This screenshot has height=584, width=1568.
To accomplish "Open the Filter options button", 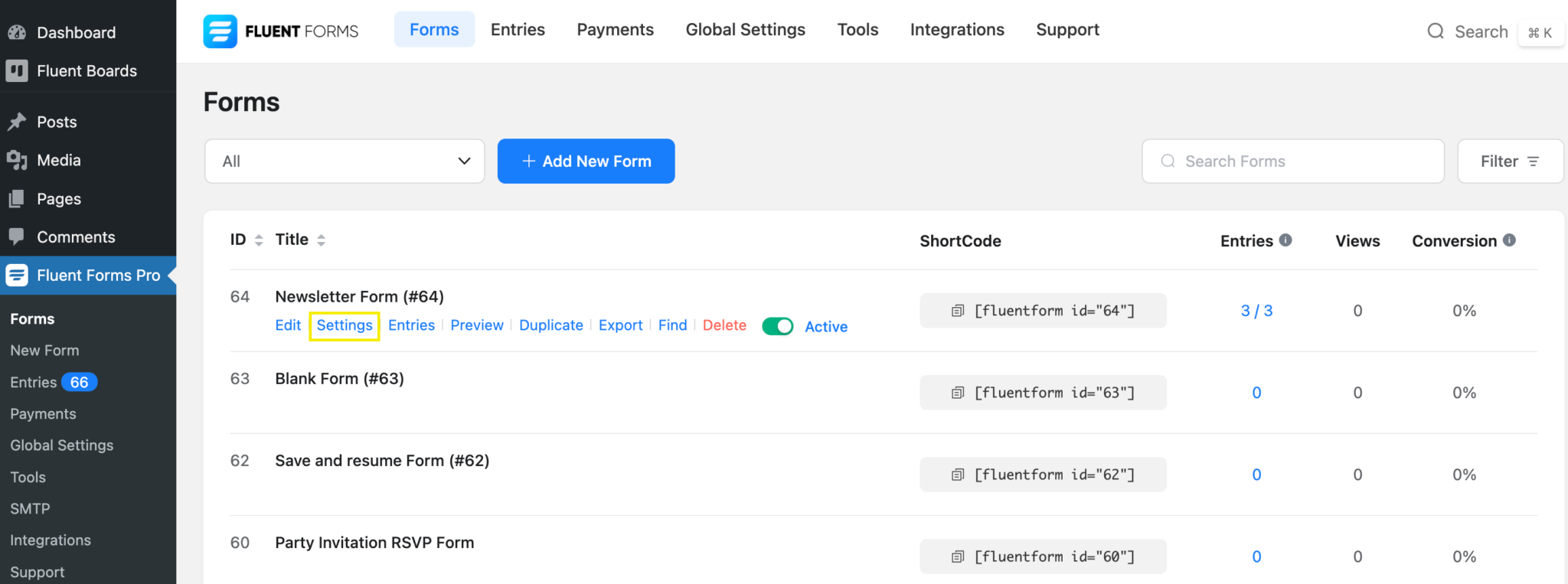I will point(1509,161).
